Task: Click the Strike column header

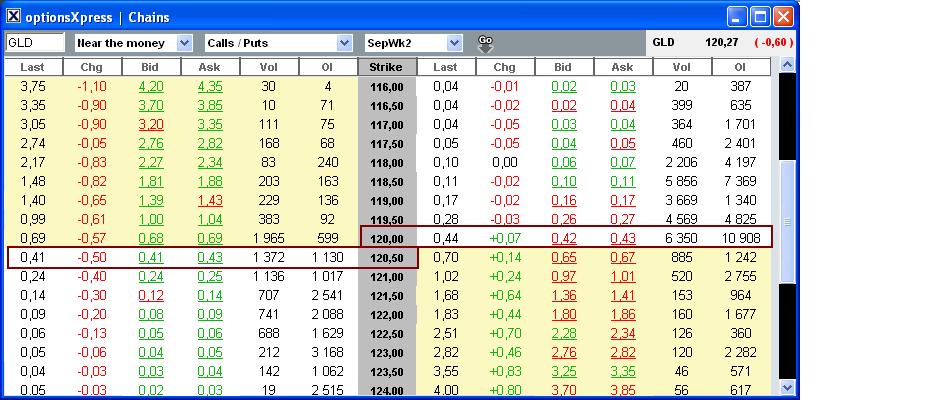Action: [385, 67]
